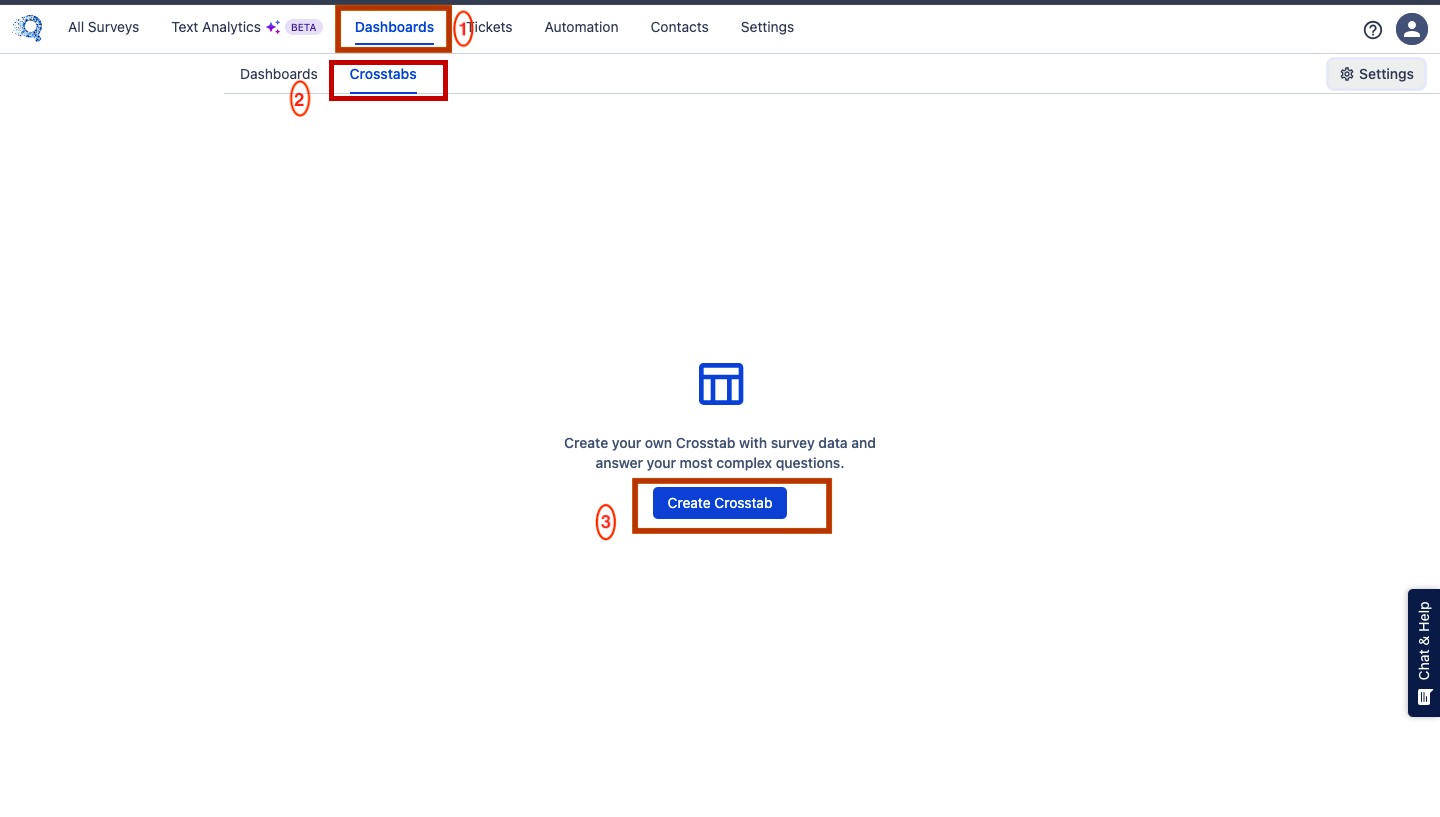
Task: Open Settings in the top navigation bar
Action: pyautogui.click(x=767, y=27)
